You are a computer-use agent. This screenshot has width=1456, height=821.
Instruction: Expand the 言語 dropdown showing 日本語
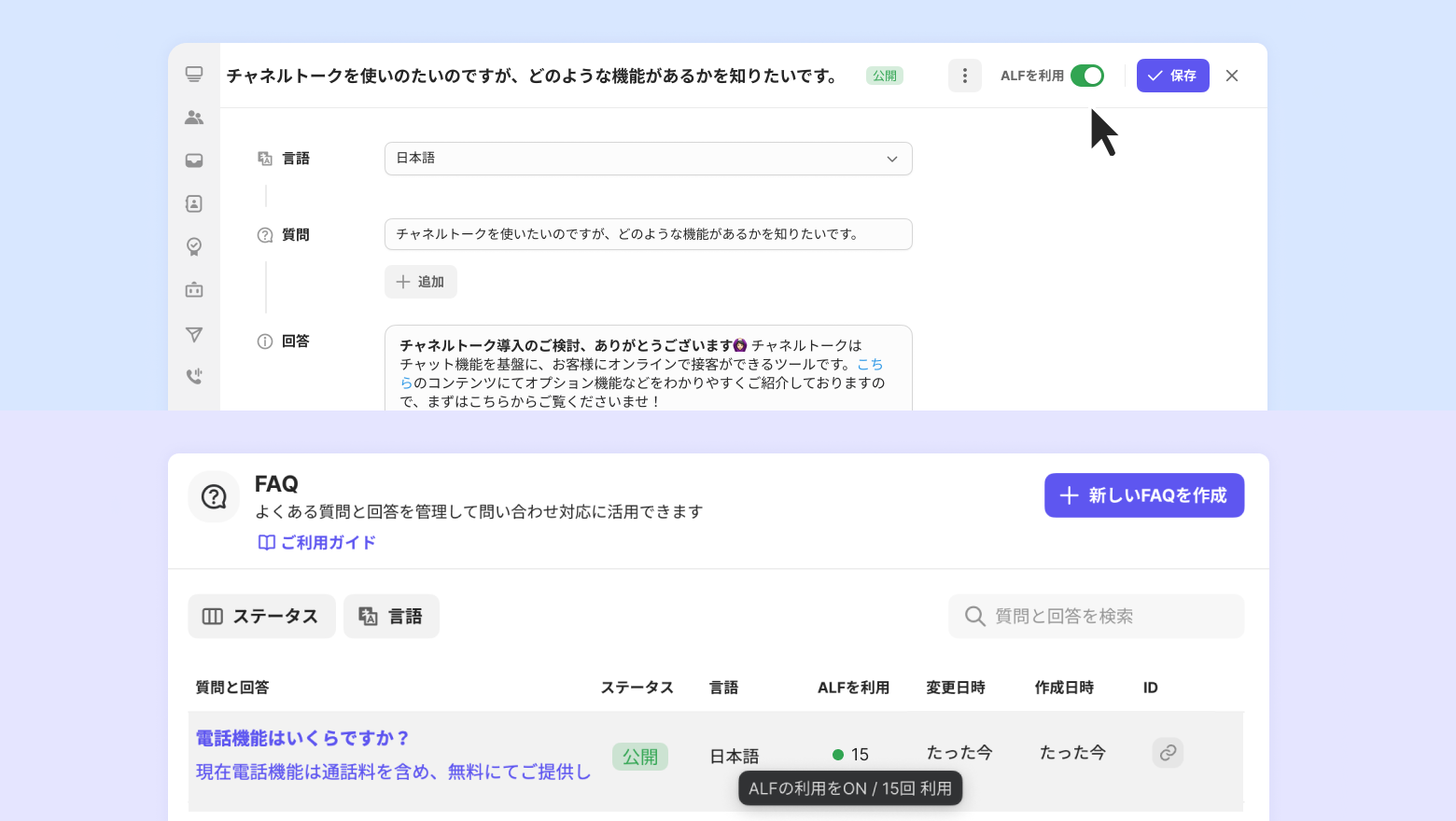(648, 159)
